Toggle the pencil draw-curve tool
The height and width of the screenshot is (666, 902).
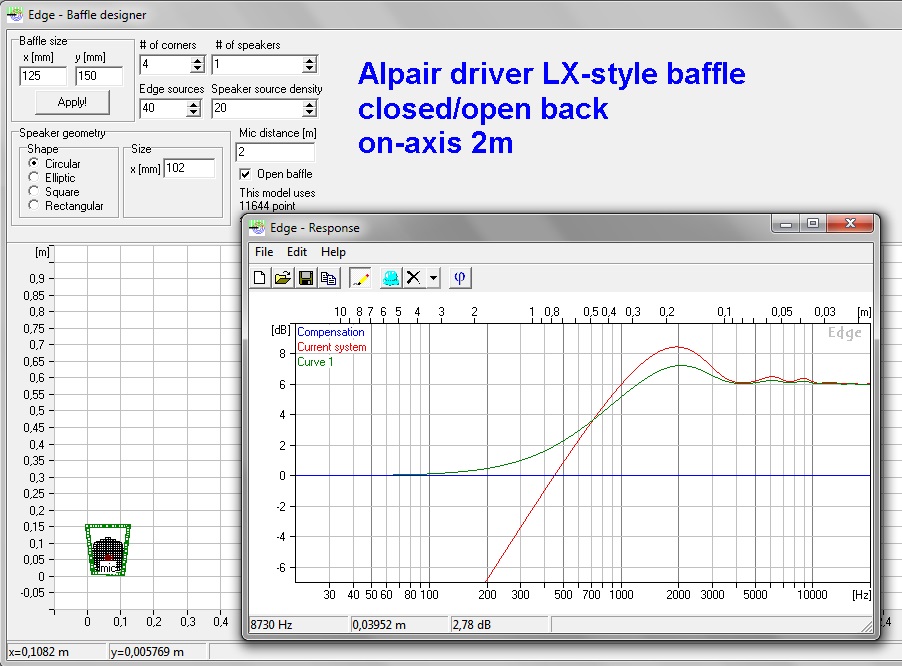(360, 278)
